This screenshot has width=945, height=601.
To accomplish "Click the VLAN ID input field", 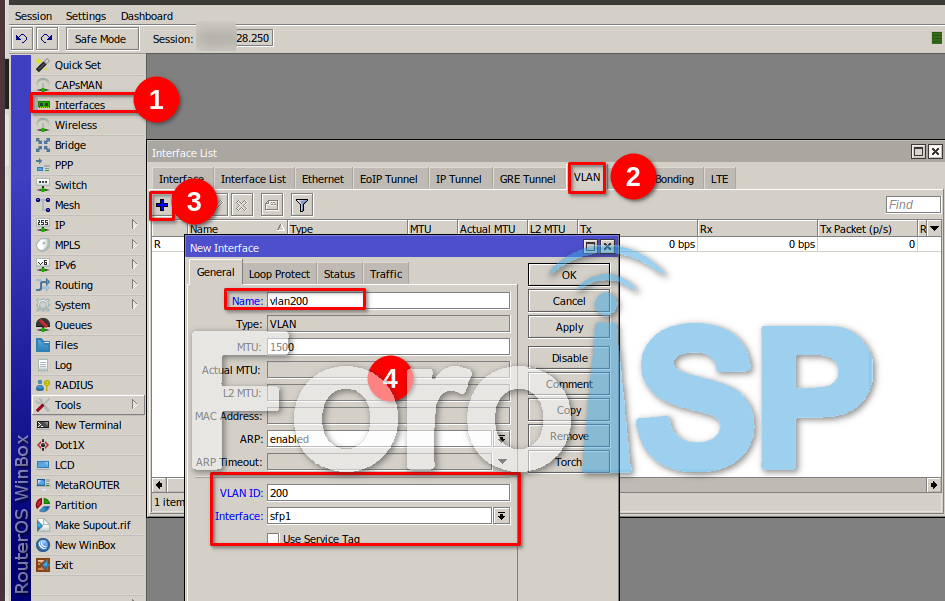I will click(388, 493).
